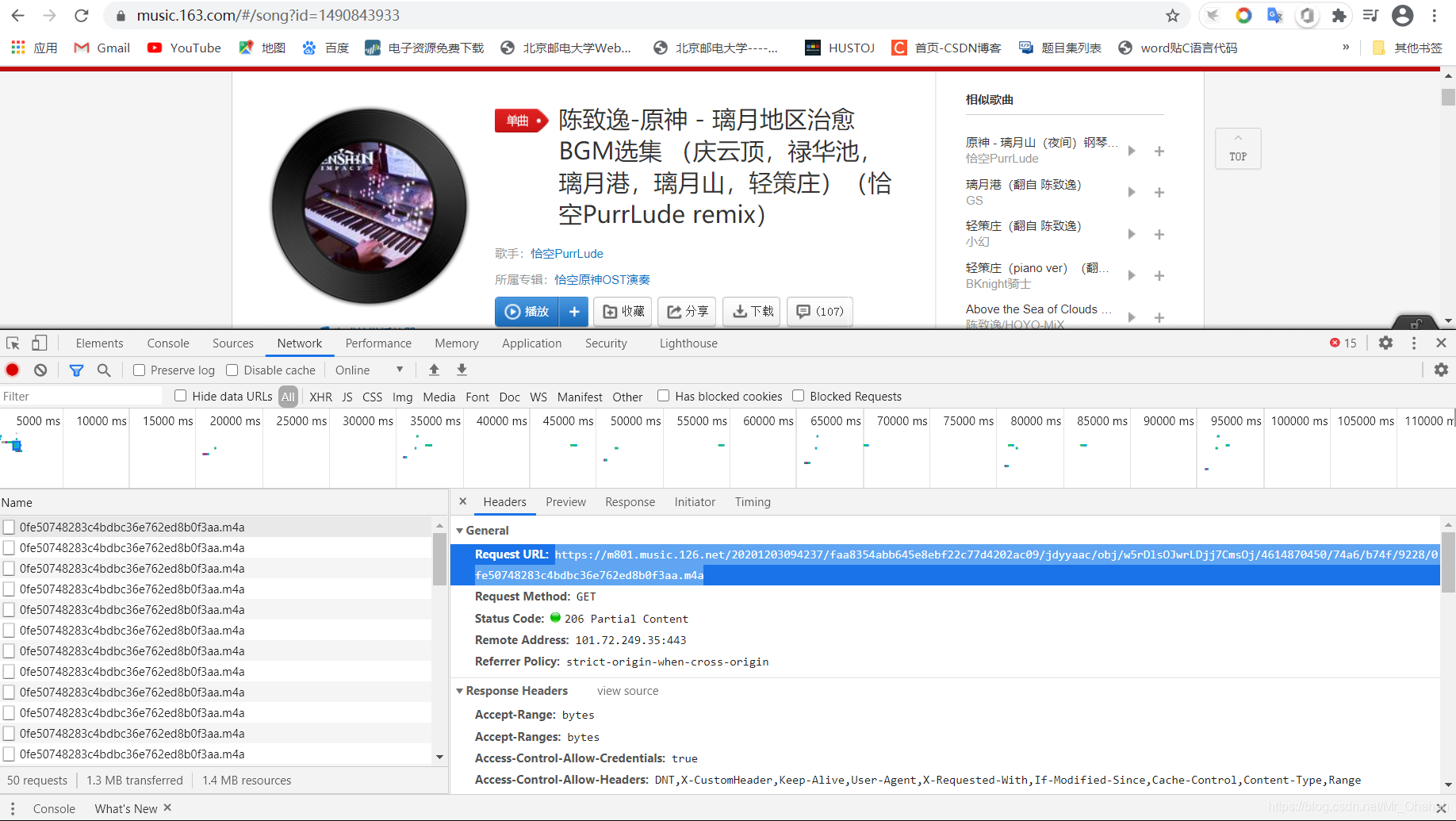Screen dimensions: 1456x821
Task: Clear the network log
Action: coord(40,370)
